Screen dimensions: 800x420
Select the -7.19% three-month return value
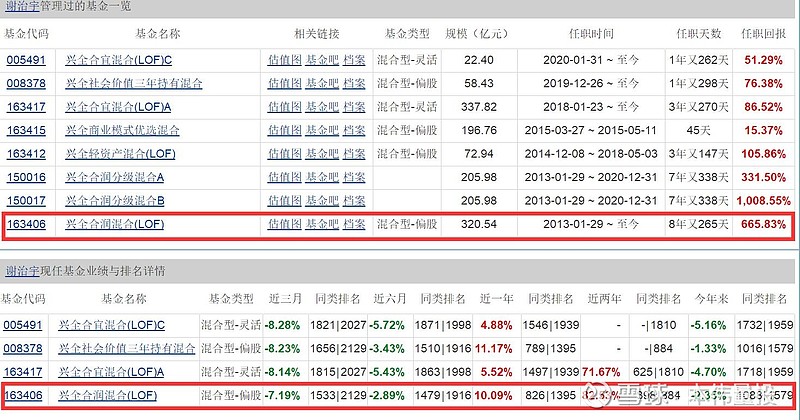coord(282,396)
